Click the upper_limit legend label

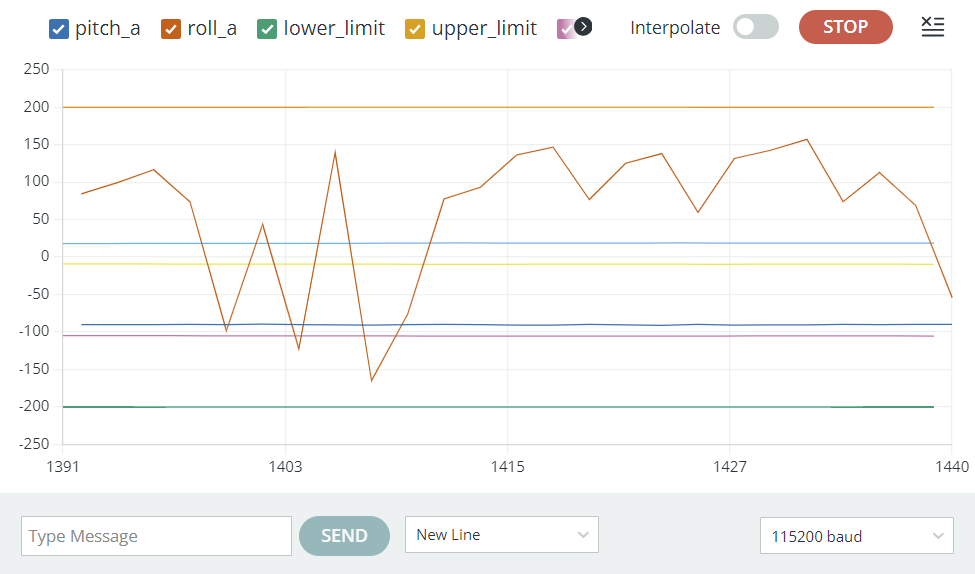(x=484, y=28)
